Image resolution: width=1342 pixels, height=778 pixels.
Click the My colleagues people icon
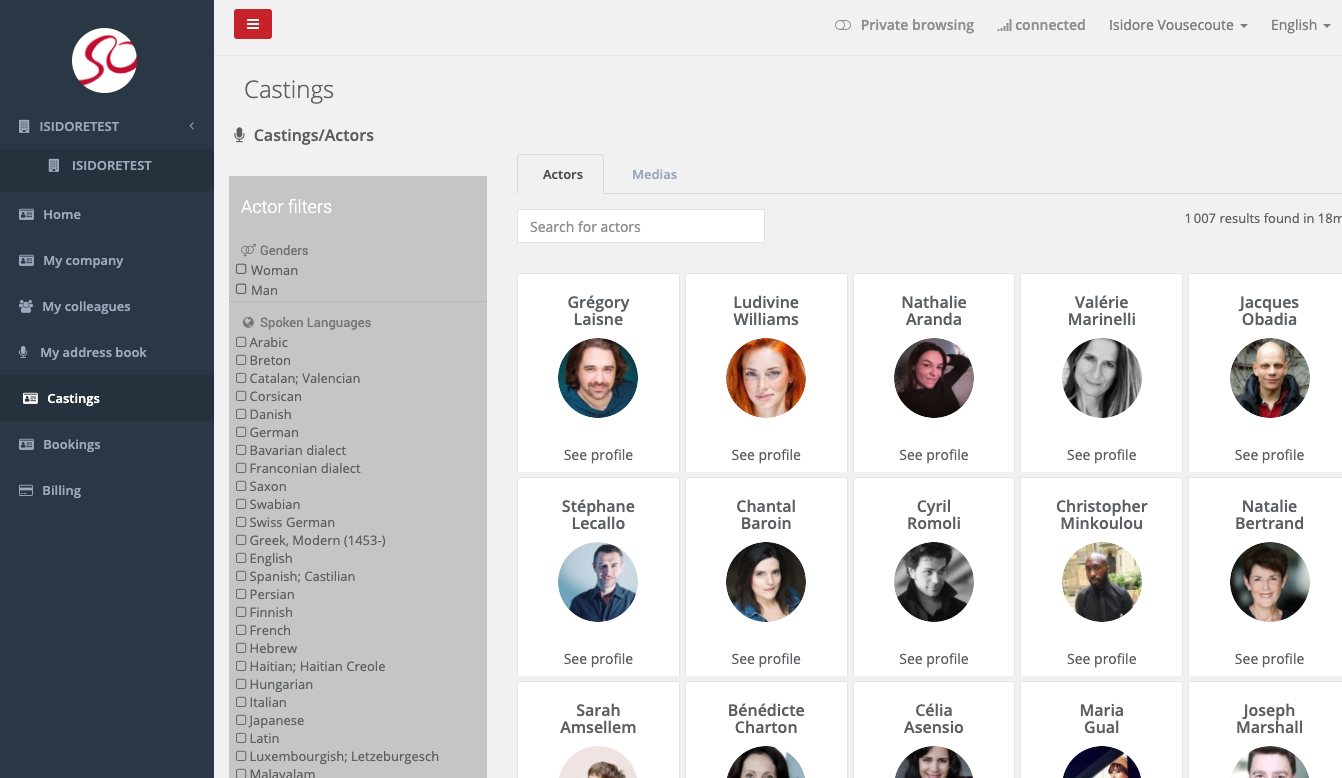tap(26, 306)
